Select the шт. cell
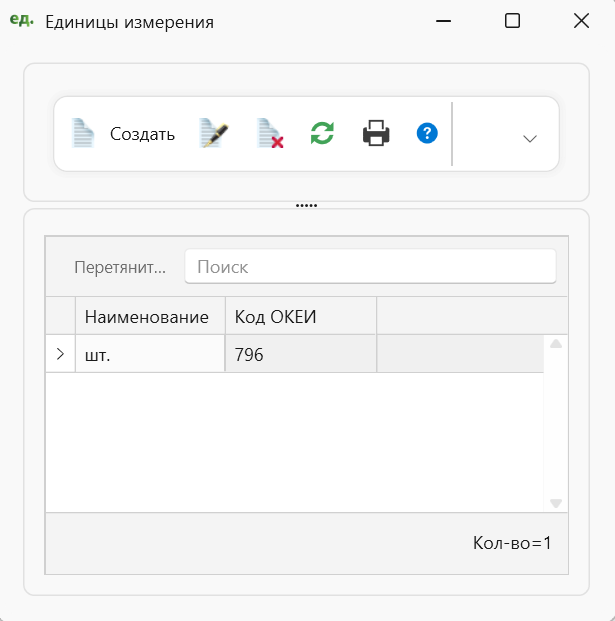Screen dimensions: 615x621 [x=150, y=354]
